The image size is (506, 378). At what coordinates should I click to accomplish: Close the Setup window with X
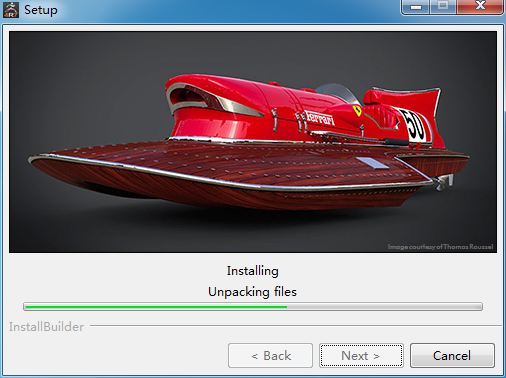click(480, 6)
